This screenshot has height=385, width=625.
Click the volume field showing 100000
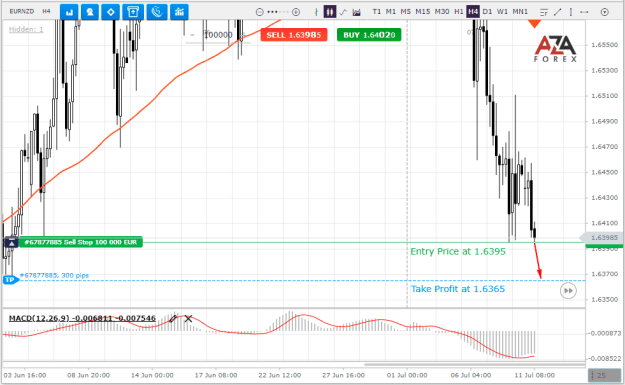tap(218, 35)
